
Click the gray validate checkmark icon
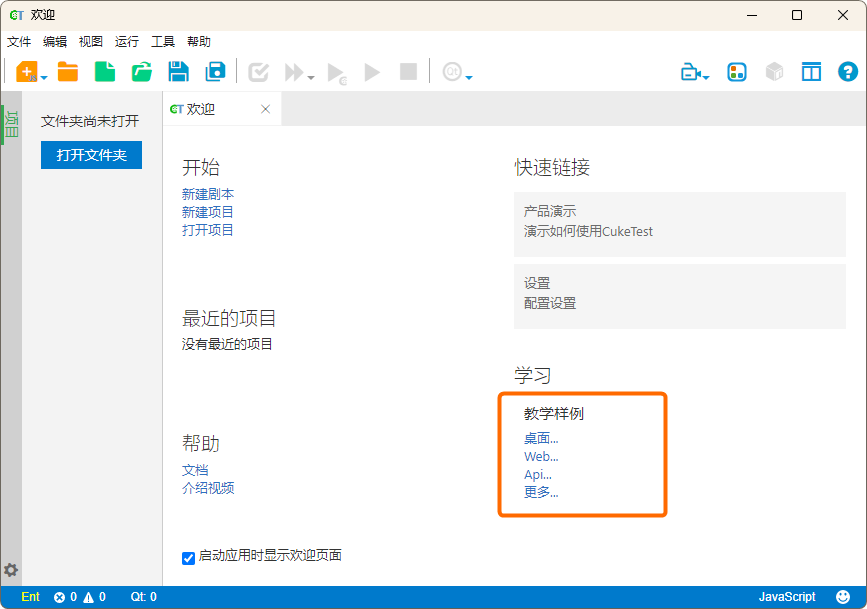point(258,72)
